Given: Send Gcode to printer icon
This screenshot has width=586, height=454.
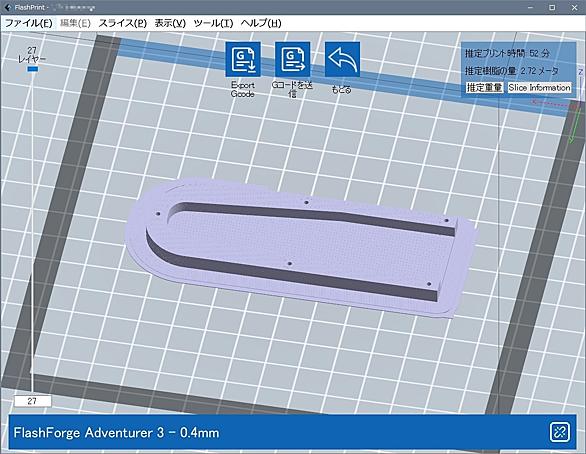Looking at the screenshot, I should [293, 59].
